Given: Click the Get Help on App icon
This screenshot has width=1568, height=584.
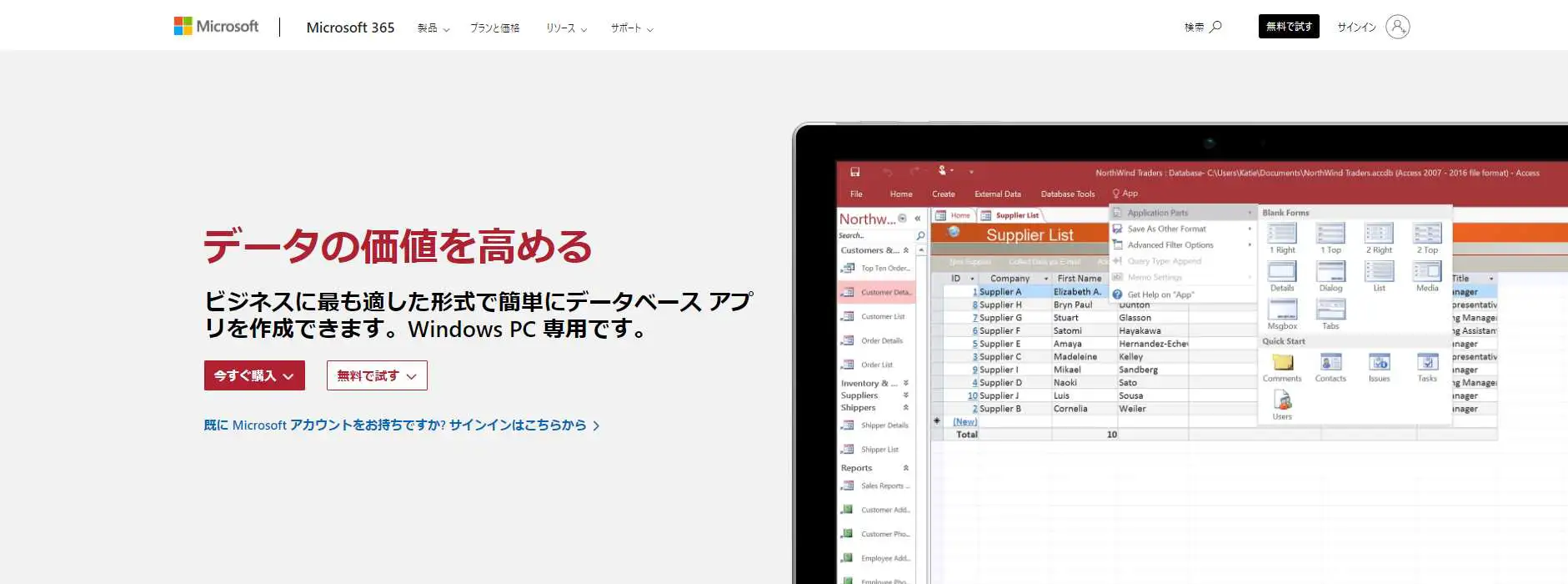Looking at the screenshot, I should coord(1117,295).
